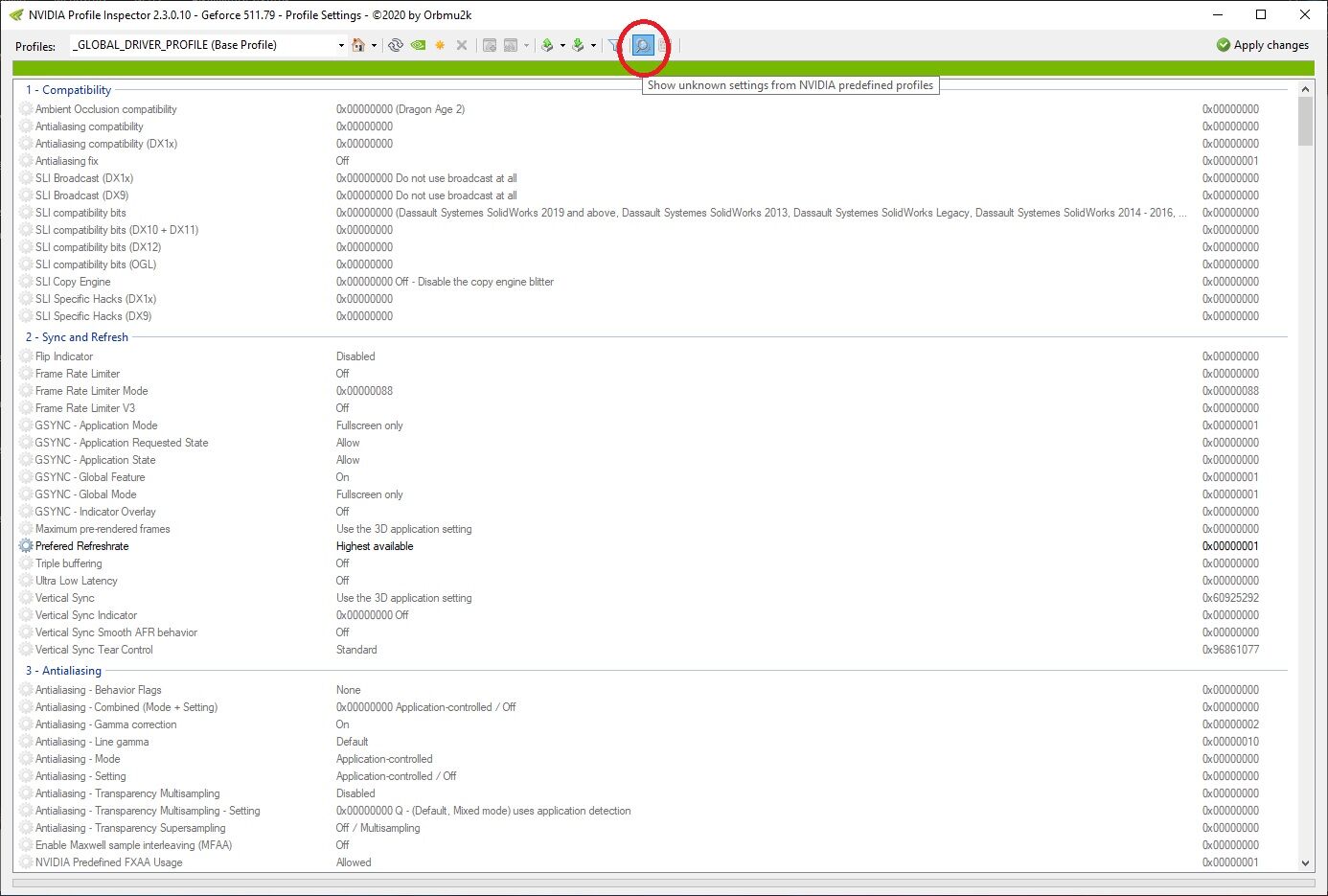Screen dimensions: 1328x896
Task: Click the '1 - Compatibility' group header
Action: [x=69, y=90]
